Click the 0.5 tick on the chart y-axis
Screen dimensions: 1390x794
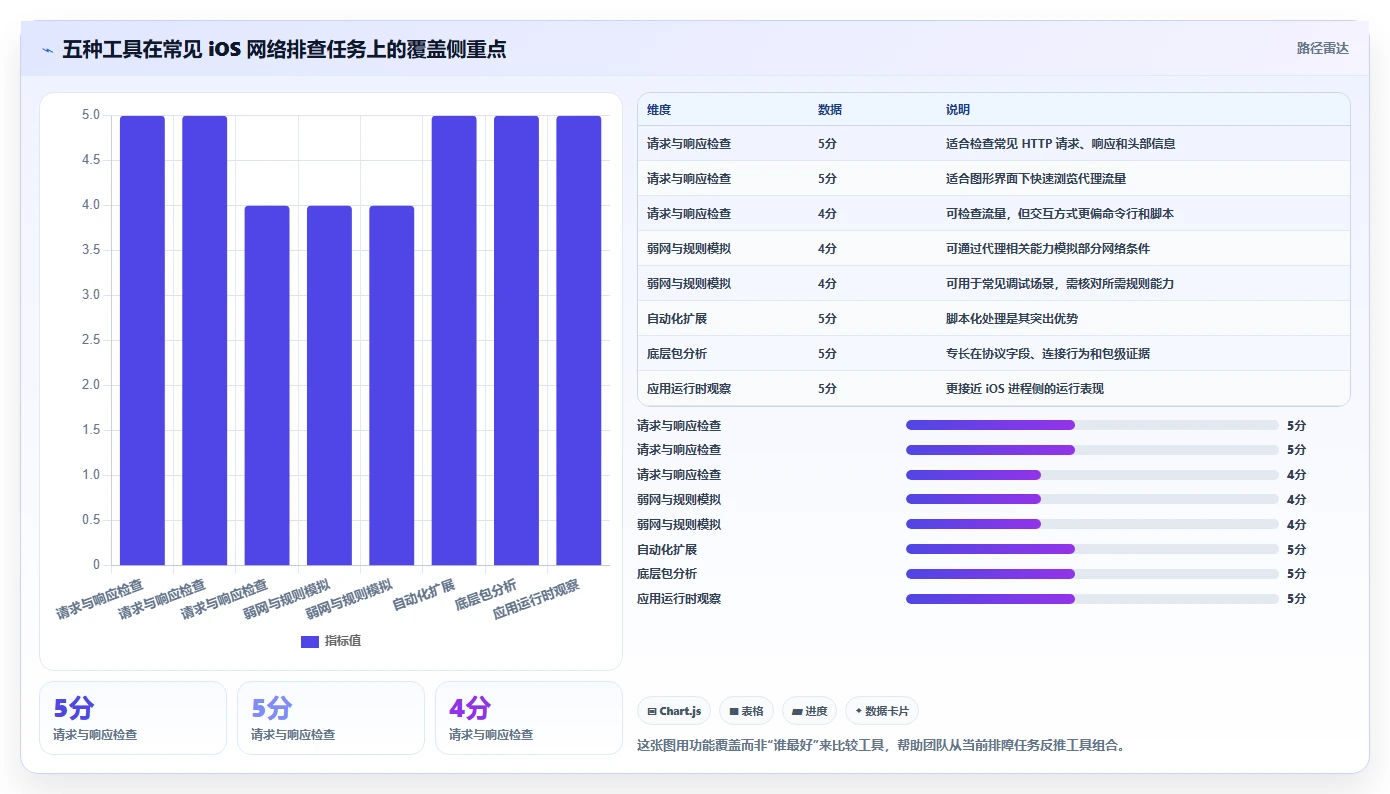tap(91, 520)
